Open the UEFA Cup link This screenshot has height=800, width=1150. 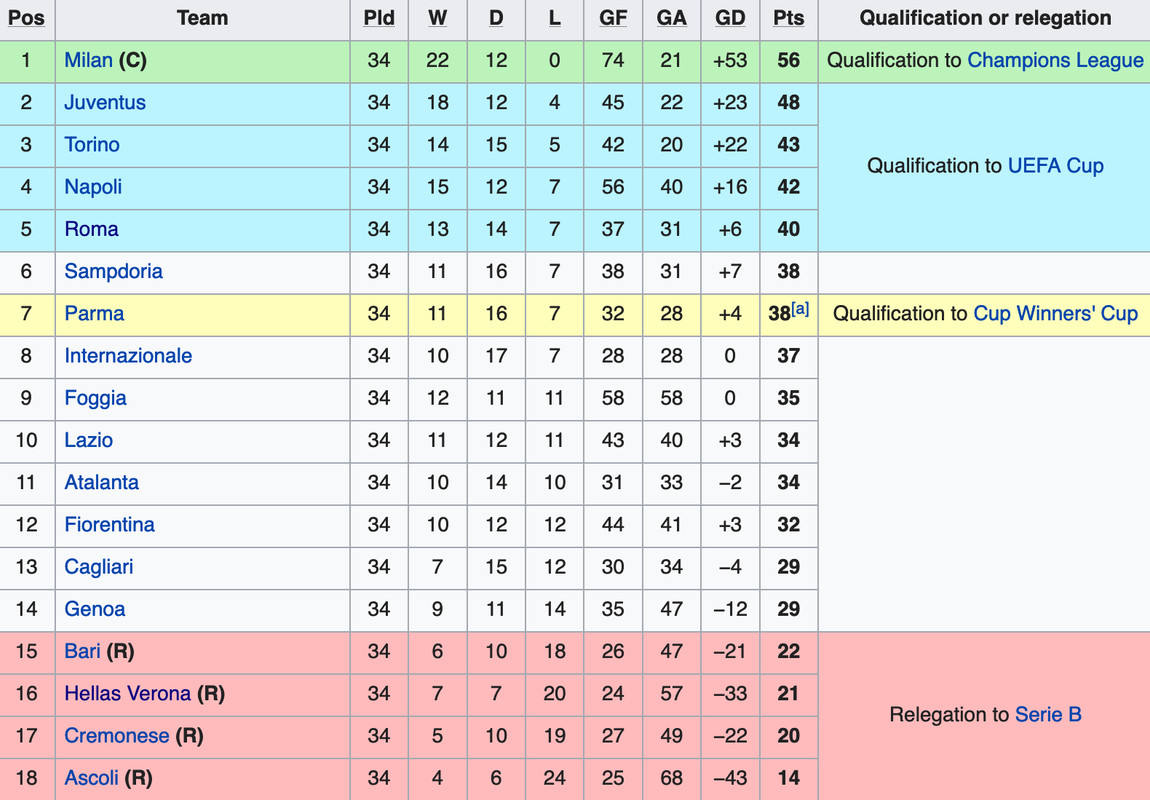coord(1055,166)
